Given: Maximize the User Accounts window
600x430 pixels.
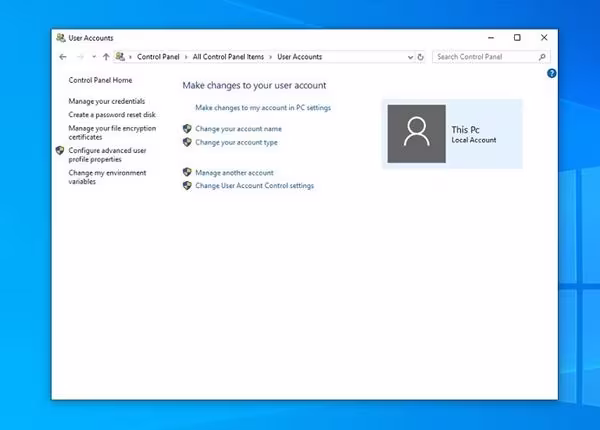Looking at the screenshot, I should (x=517, y=37).
